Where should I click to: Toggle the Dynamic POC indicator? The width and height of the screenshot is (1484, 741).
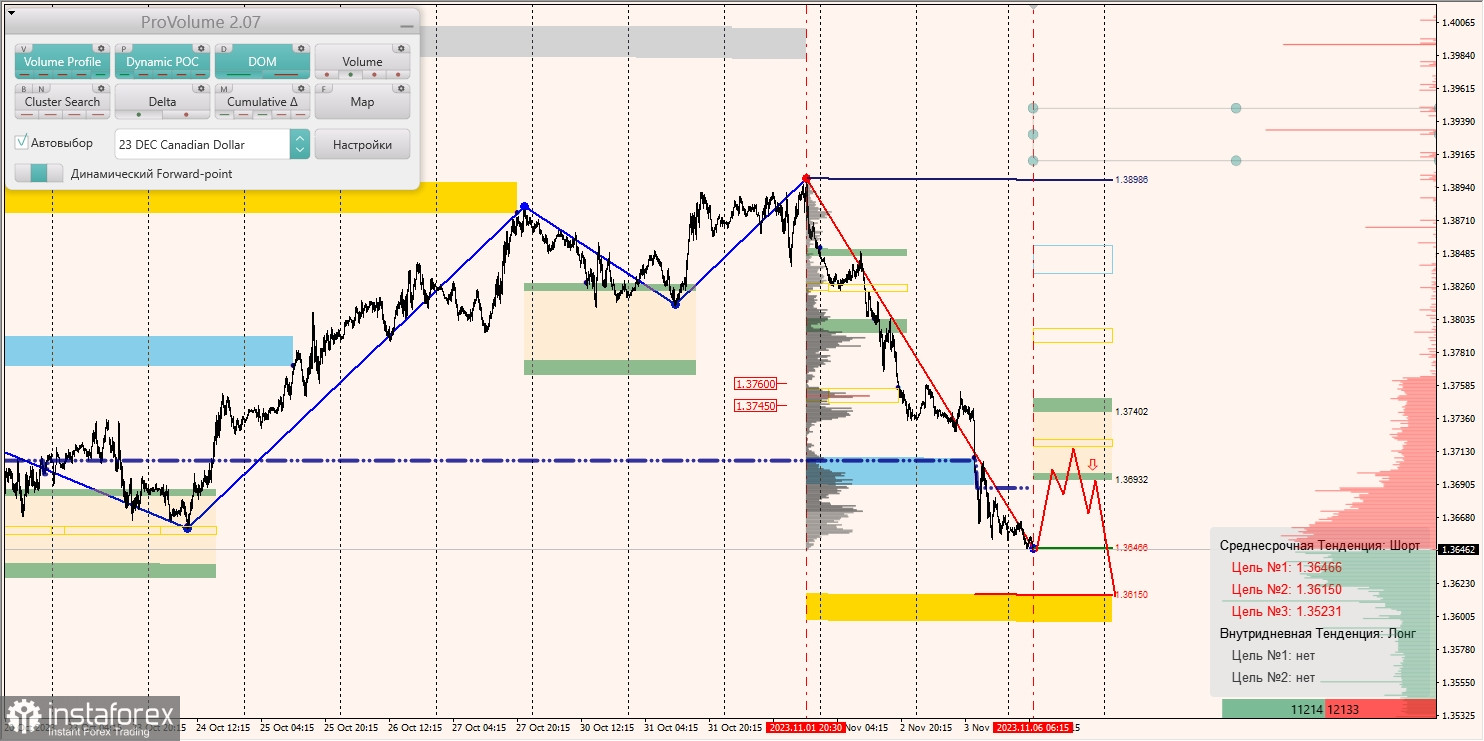(x=162, y=62)
